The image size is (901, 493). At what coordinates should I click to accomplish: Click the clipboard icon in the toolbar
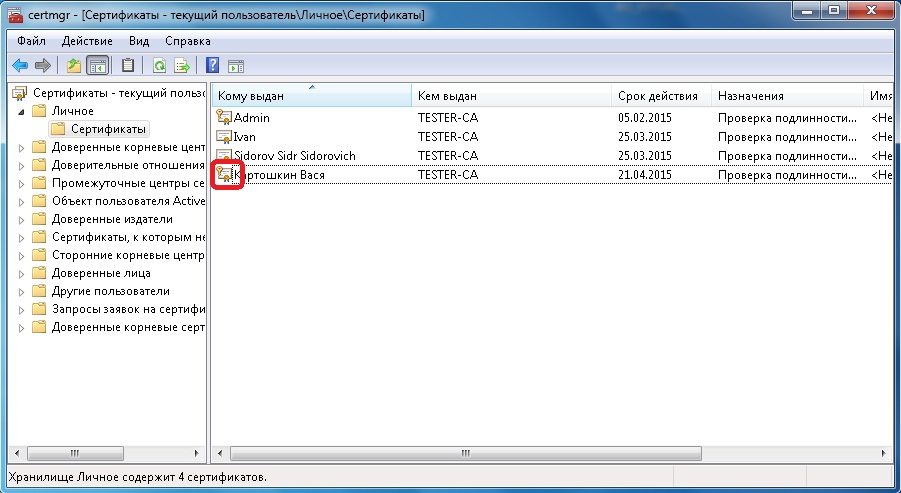[127, 66]
